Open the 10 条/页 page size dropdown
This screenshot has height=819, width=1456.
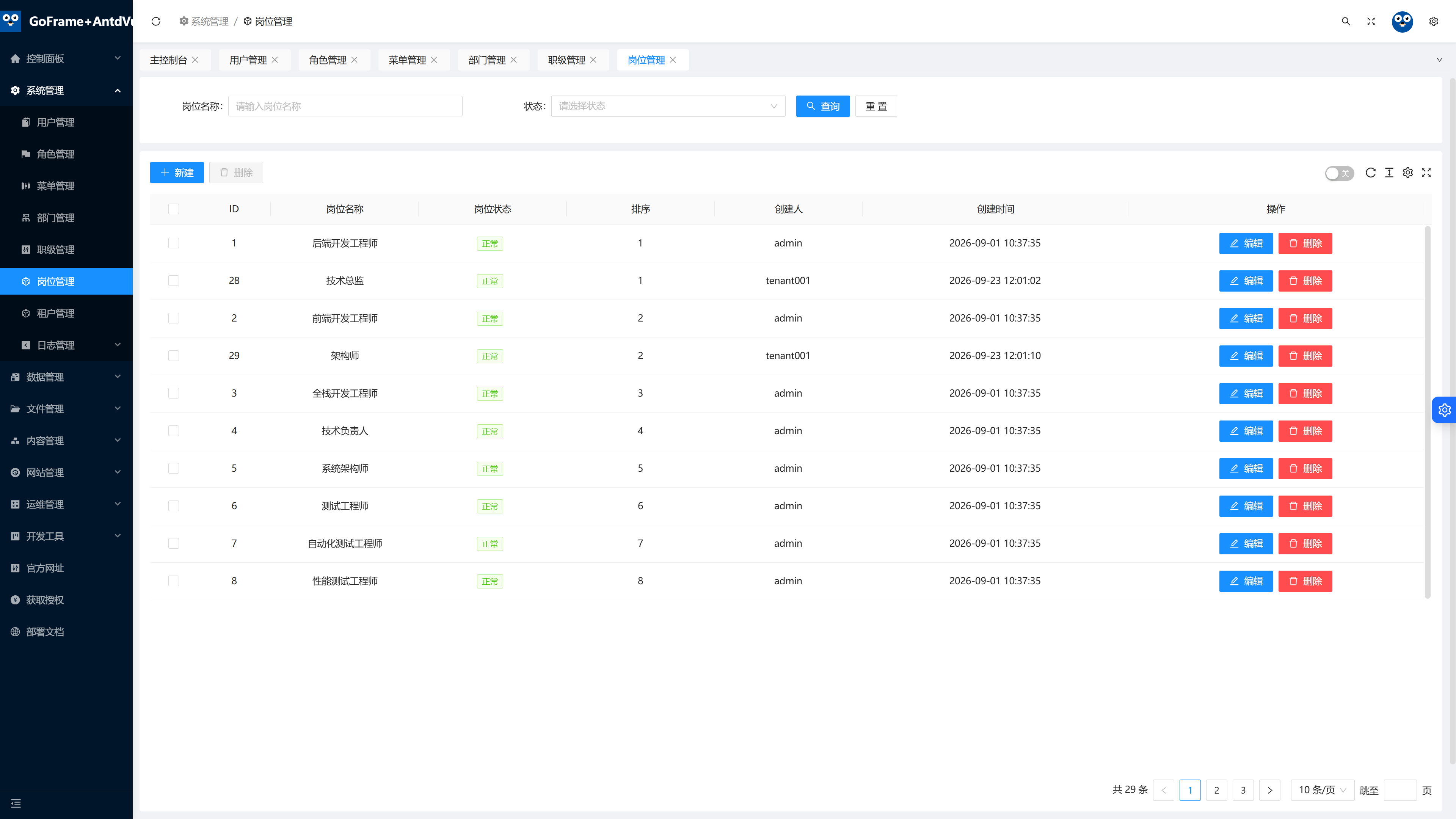pyautogui.click(x=1322, y=789)
